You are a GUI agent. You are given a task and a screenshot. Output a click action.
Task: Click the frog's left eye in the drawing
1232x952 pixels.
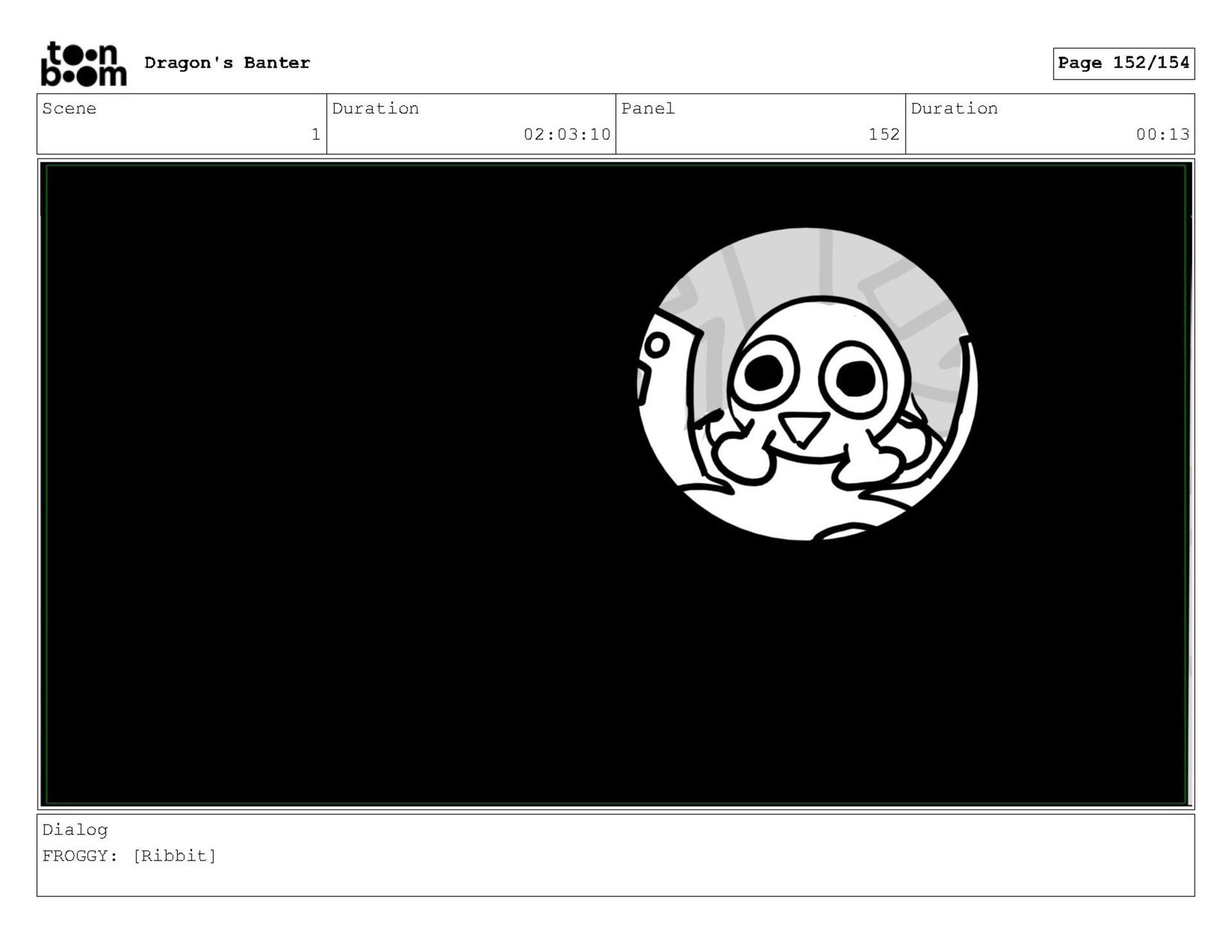click(764, 372)
